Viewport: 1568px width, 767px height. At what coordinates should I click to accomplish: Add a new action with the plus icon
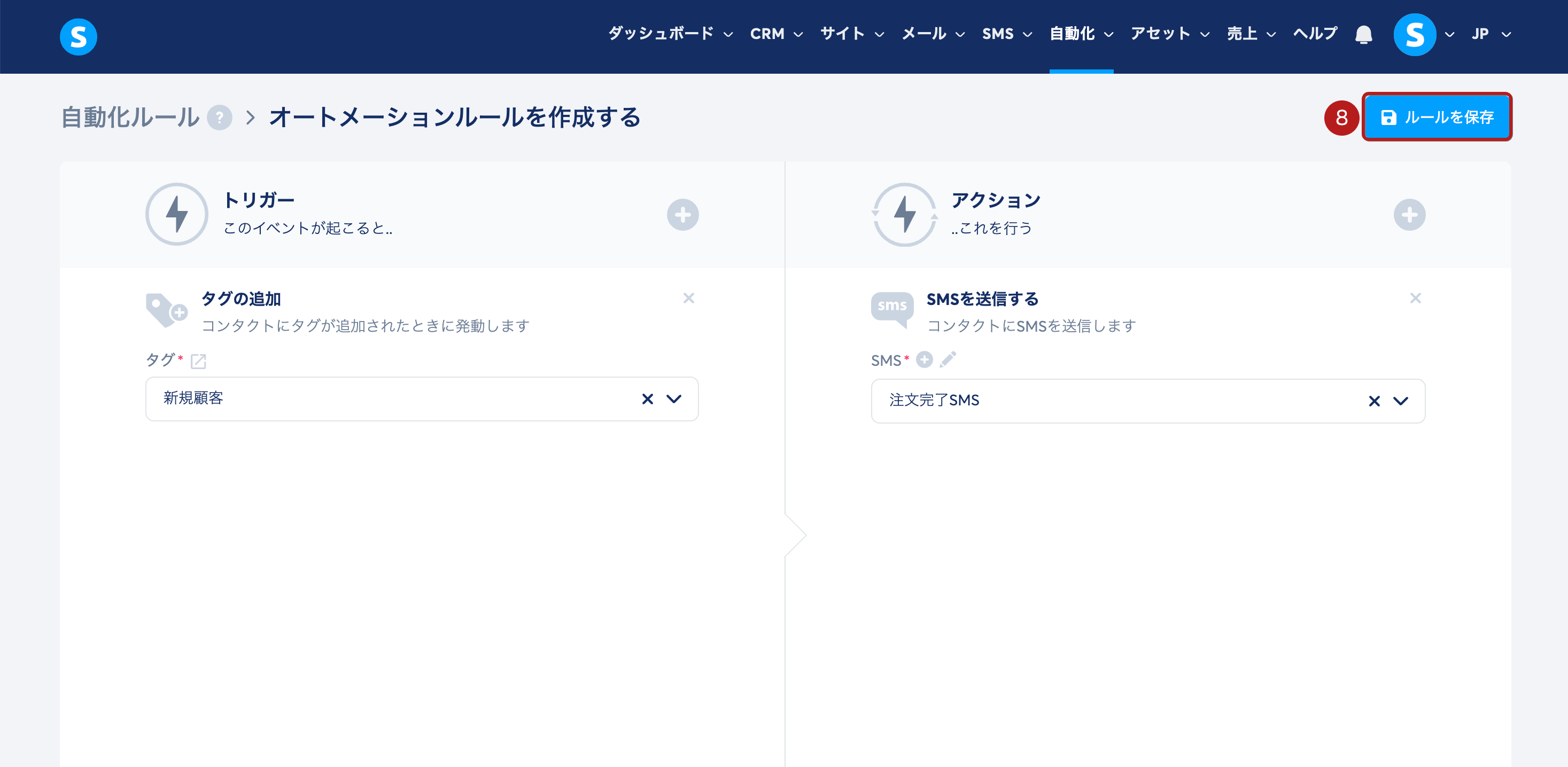coord(1409,215)
